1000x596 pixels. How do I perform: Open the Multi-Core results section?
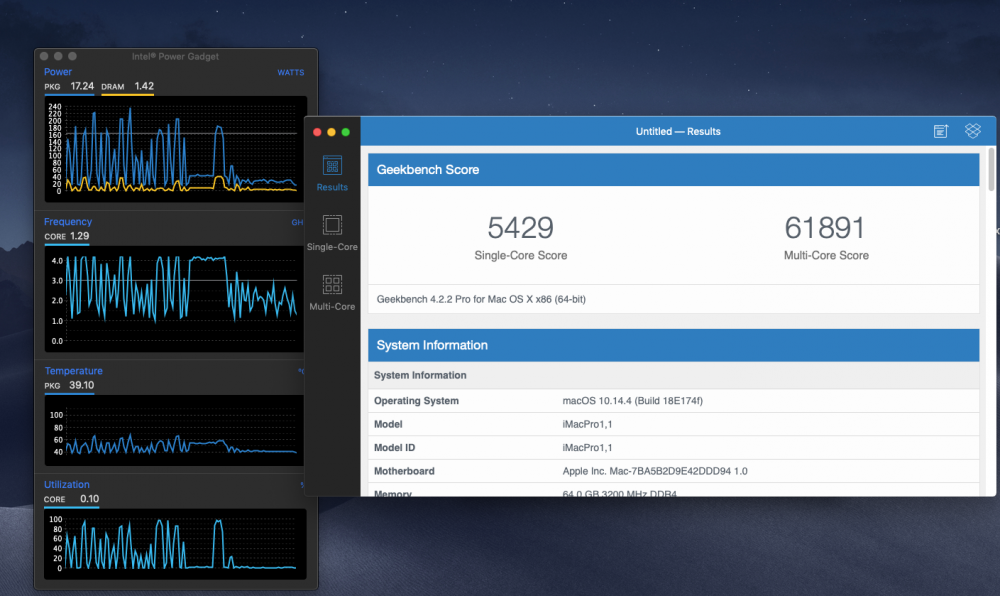pos(332,293)
